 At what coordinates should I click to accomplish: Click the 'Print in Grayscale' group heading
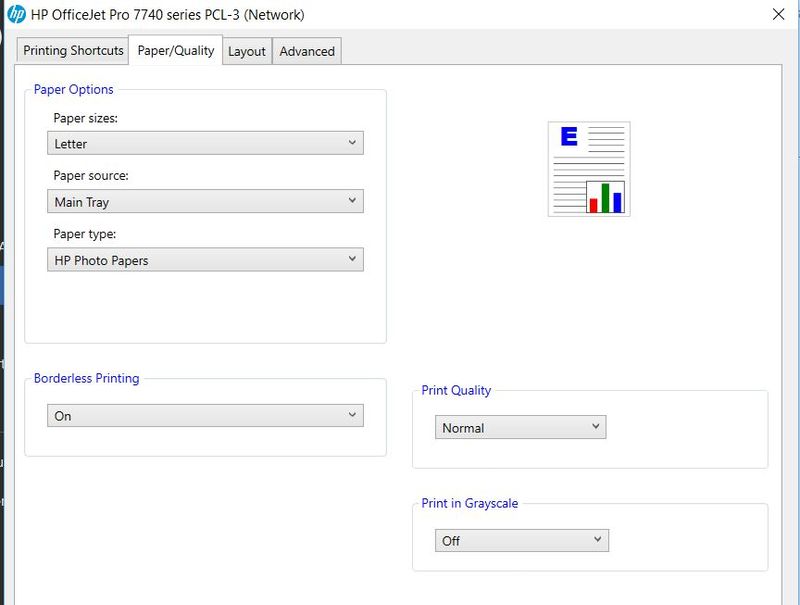click(469, 503)
